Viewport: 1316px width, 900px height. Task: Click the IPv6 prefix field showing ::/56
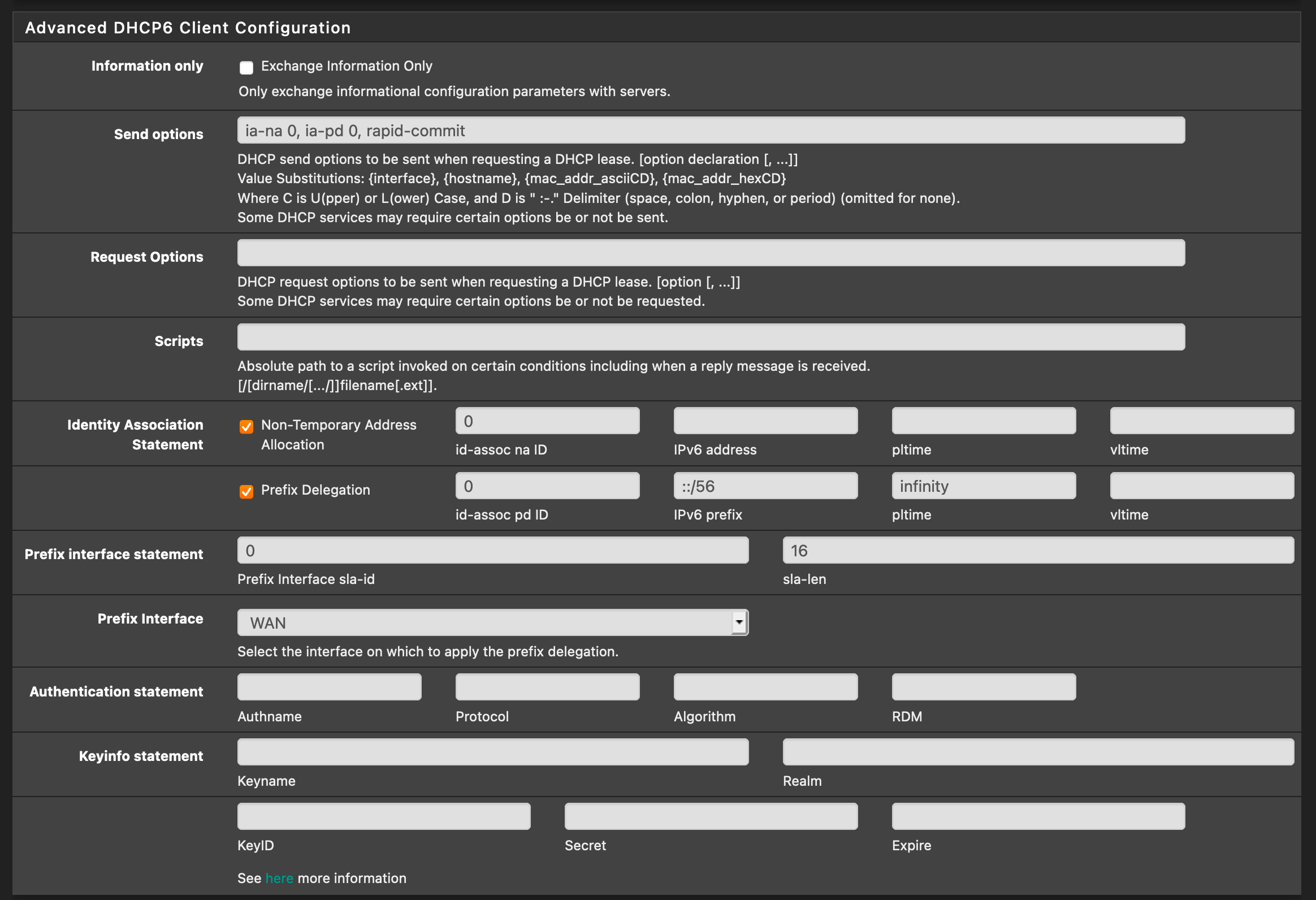765,486
